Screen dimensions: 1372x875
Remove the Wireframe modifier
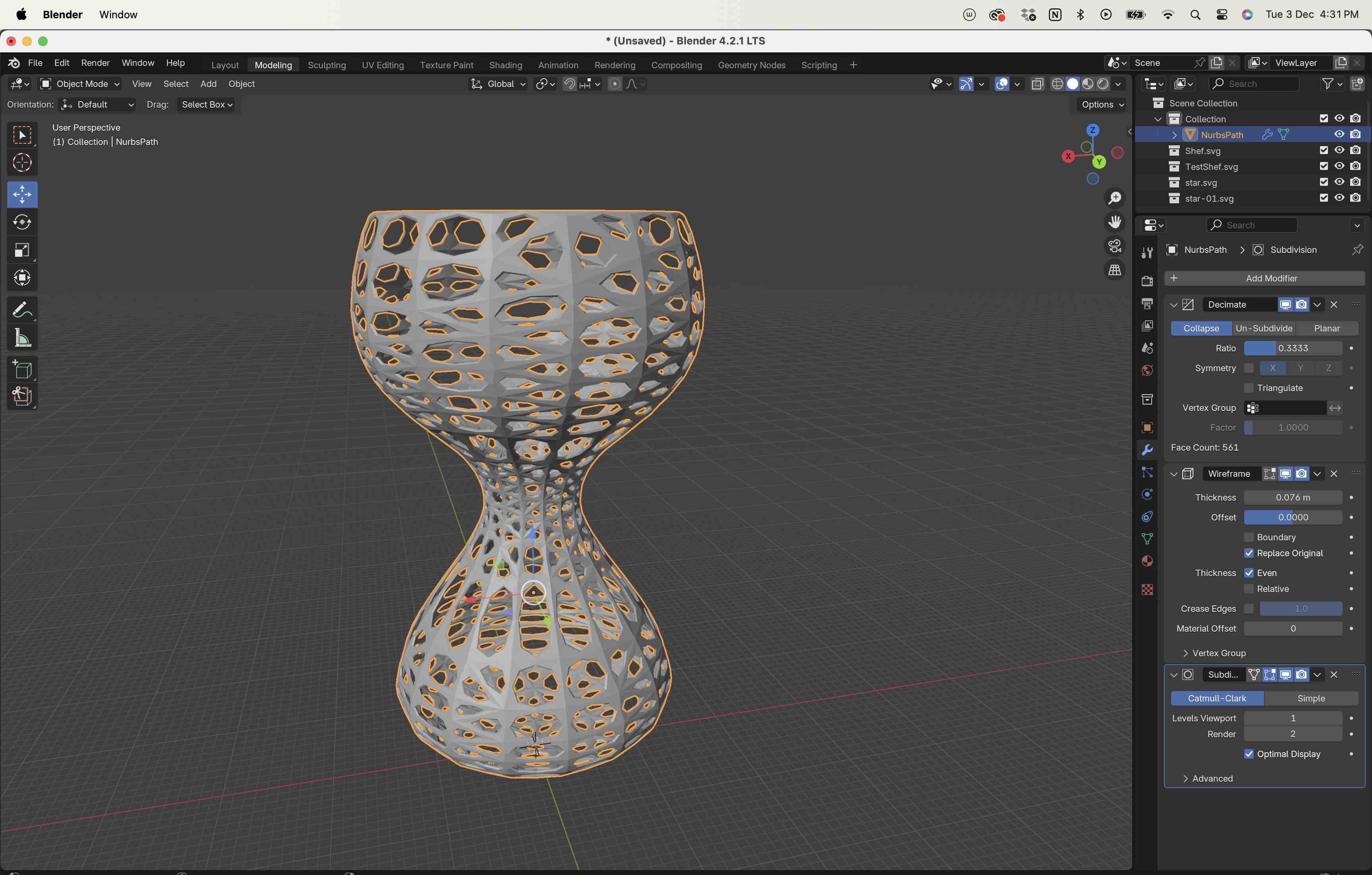[1334, 474]
